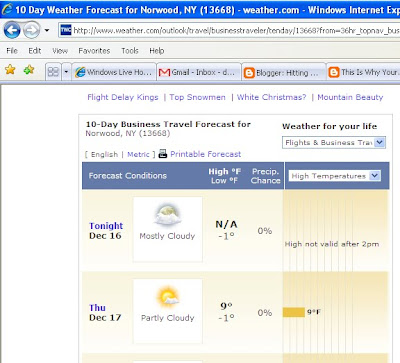
Task: Click the 'Partly Cloudy' condition label
Action: click(168, 318)
